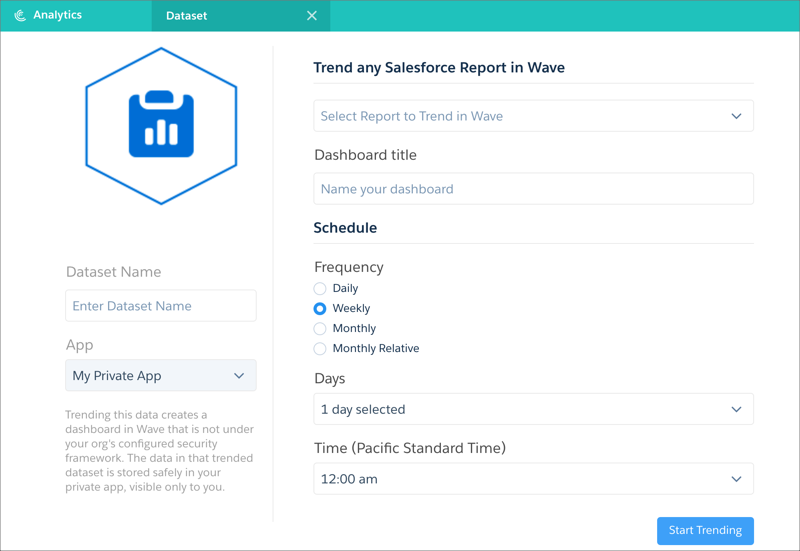800x551 pixels.
Task: Click the Dataset Name label
Action: (x=113, y=272)
